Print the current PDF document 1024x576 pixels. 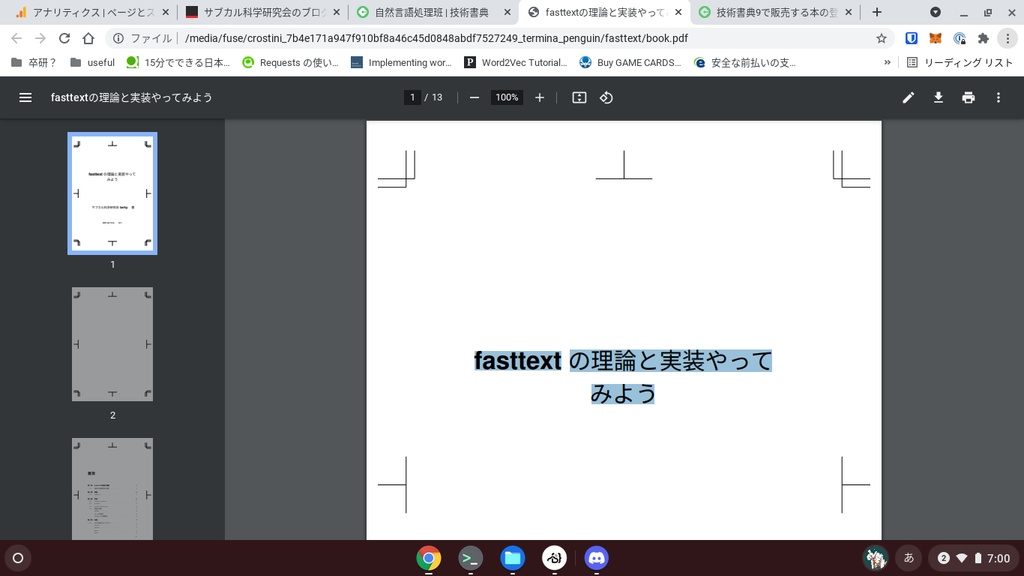click(x=968, y=97)
